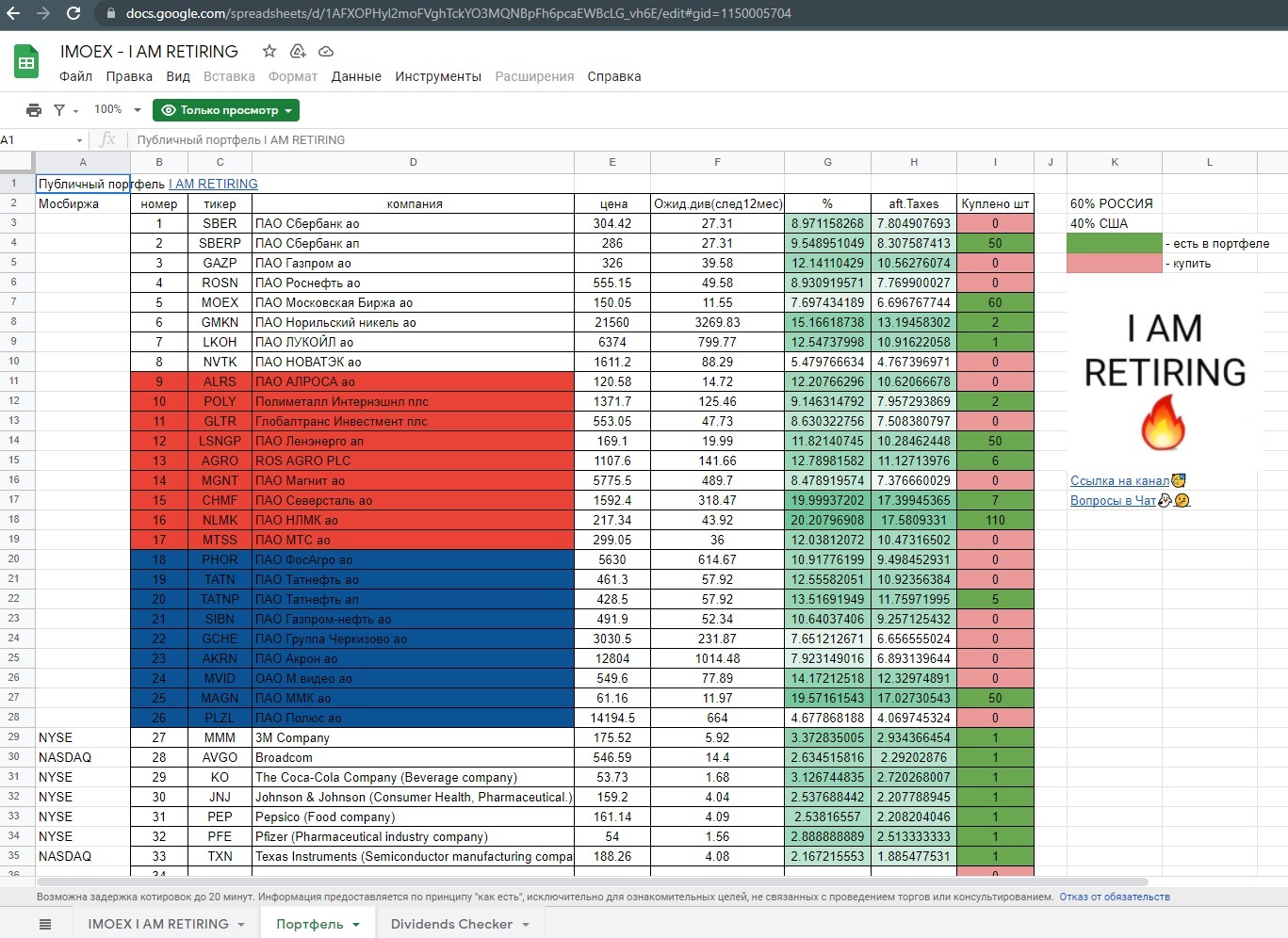This screenshot has width=1288, height=938.
Task: Open the Инструменты menu
Action: pos(438,76)
